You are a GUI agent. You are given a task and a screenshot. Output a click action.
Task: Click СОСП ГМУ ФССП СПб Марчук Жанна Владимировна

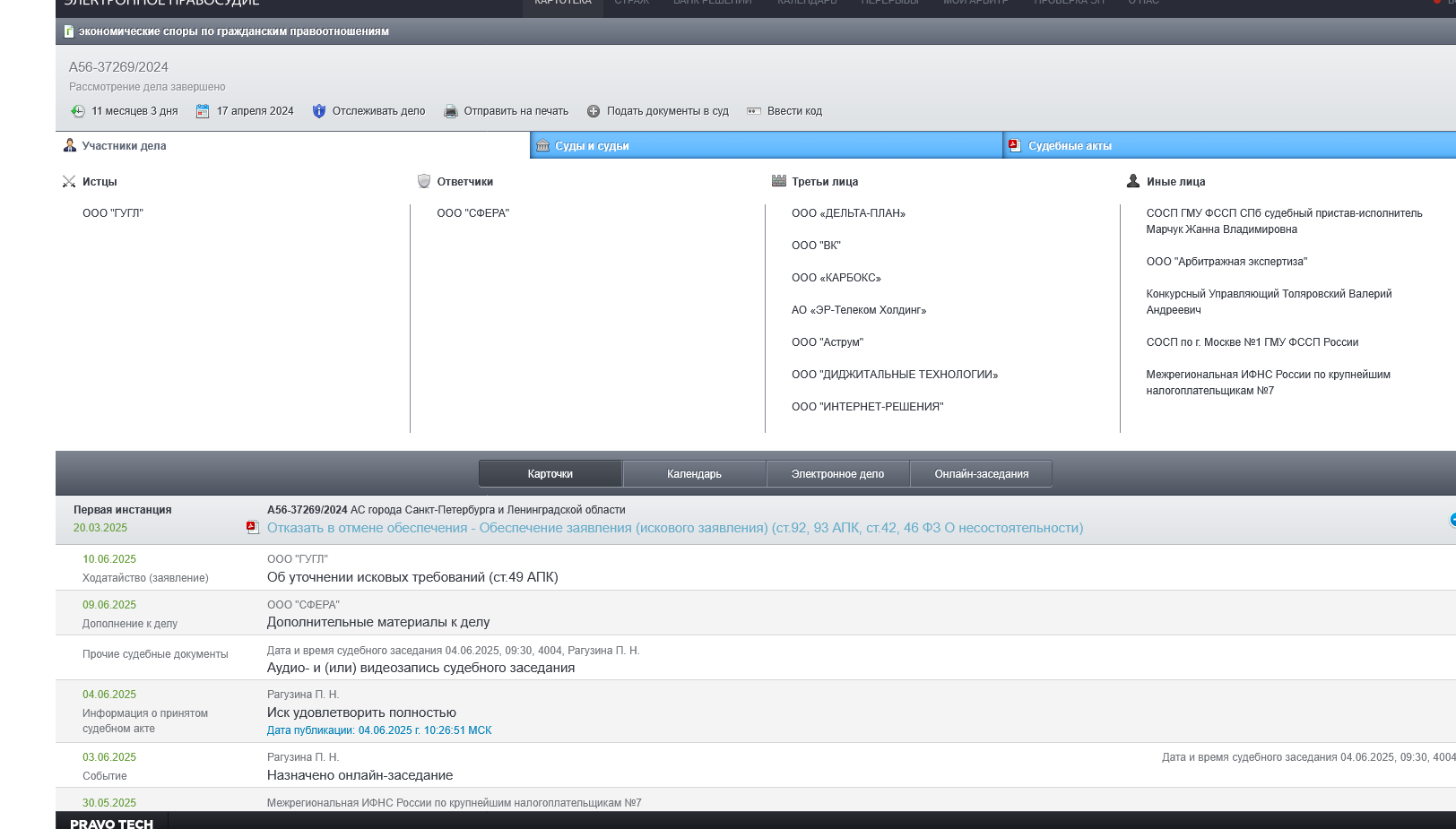tap(1284, 221)
